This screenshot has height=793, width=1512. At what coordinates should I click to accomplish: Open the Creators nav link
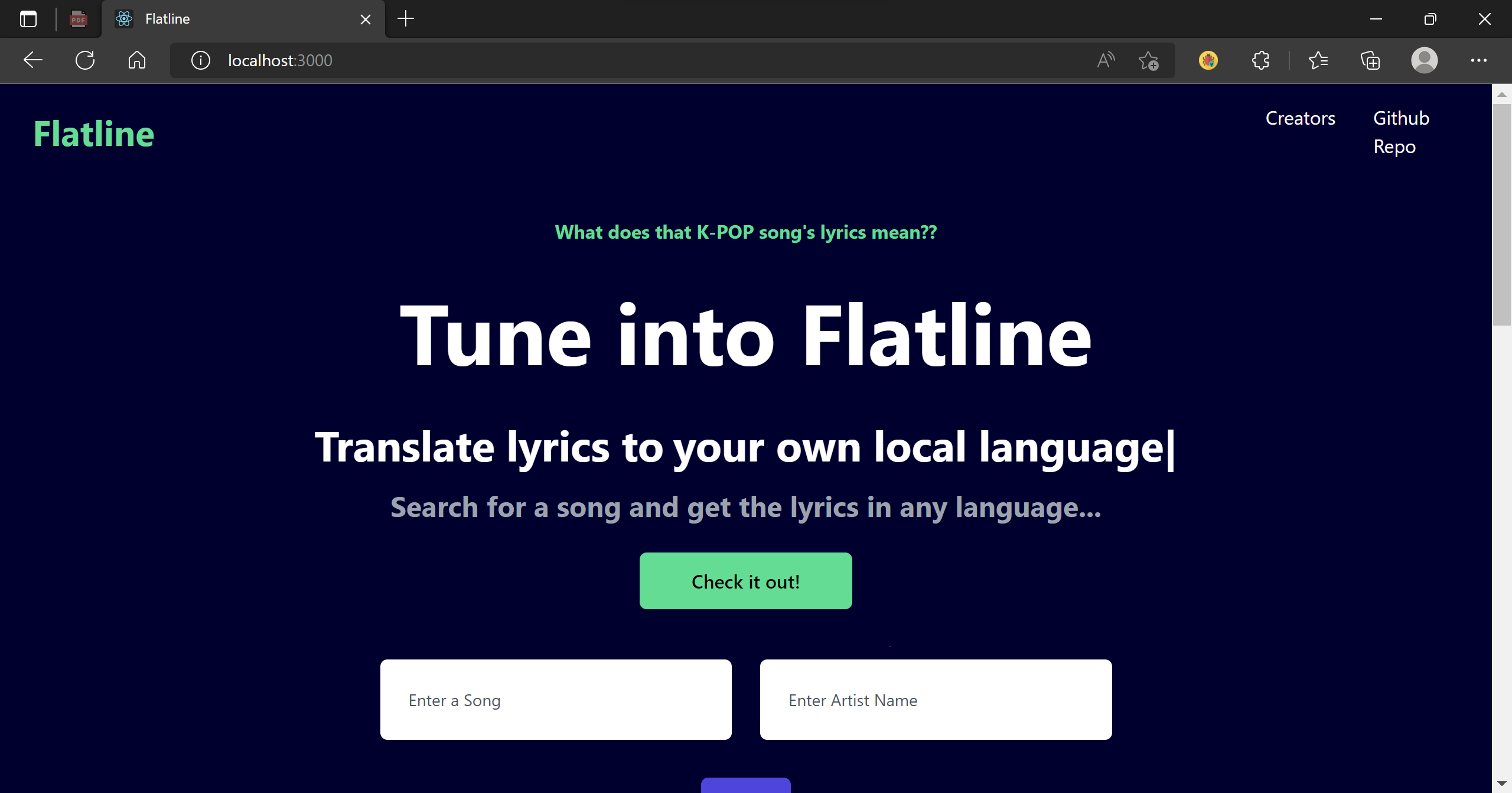(x=1300, y=118)
